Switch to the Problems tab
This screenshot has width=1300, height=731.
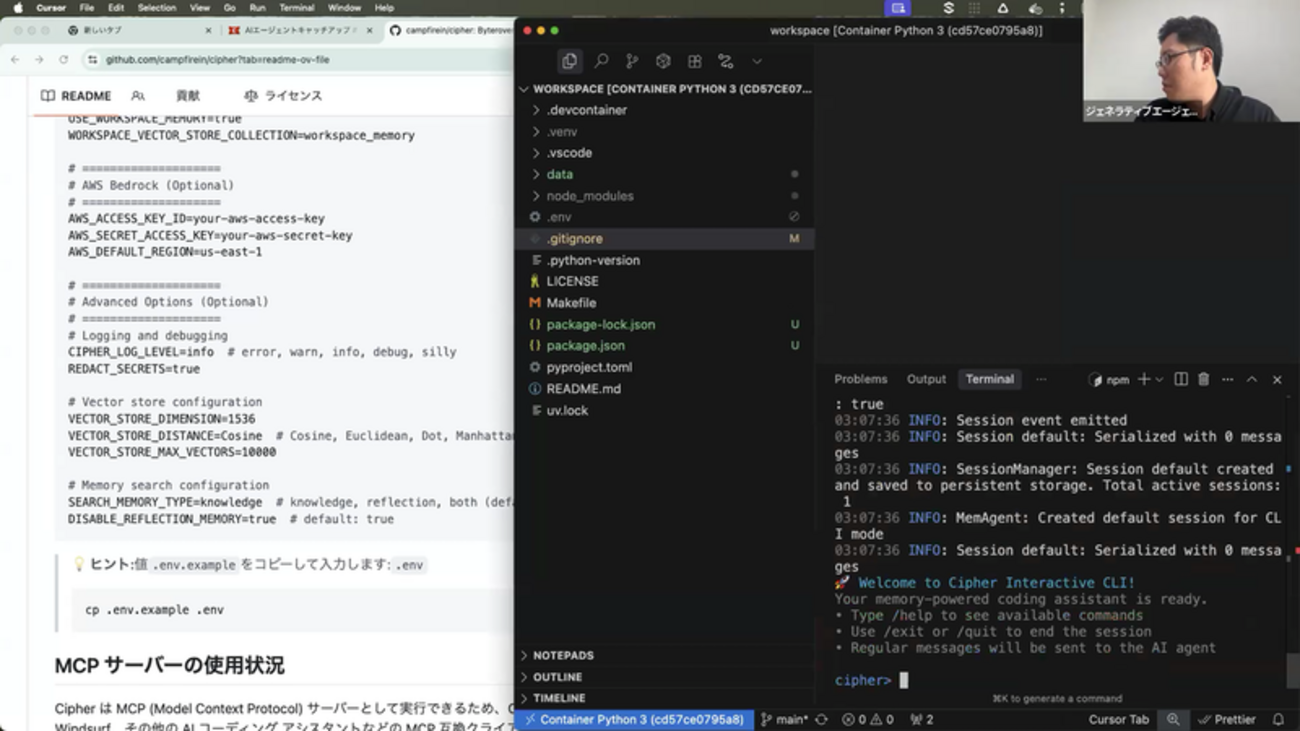point(860,380)
